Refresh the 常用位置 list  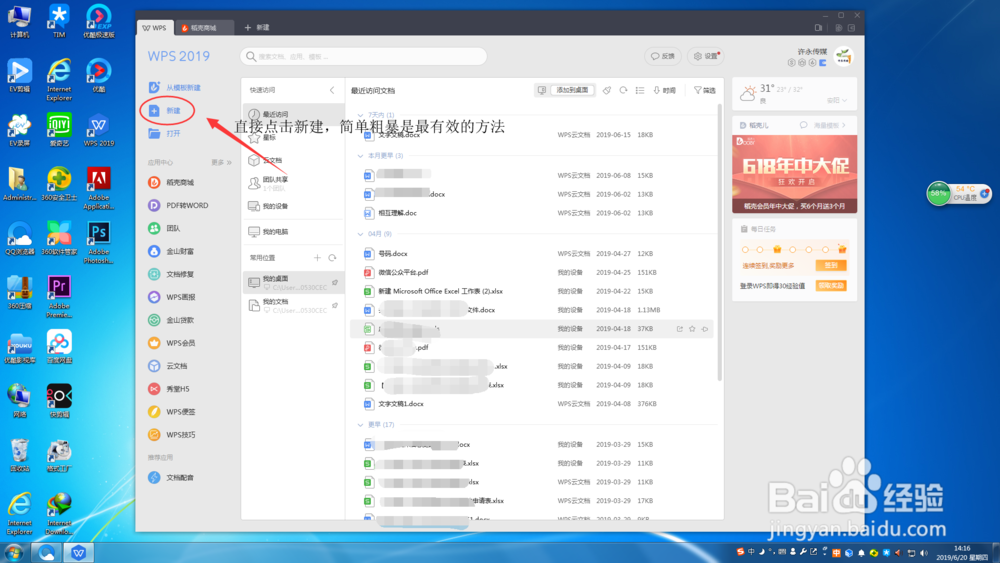pyautogui.click(x=332, y=258)
